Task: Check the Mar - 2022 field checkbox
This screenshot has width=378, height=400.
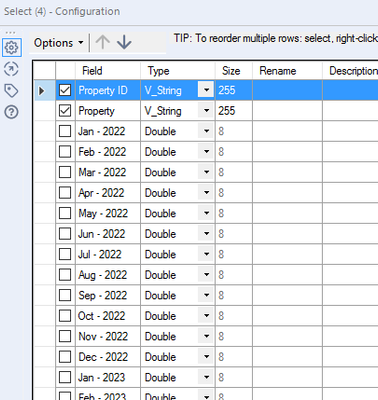Action: (x=65, y=172)
